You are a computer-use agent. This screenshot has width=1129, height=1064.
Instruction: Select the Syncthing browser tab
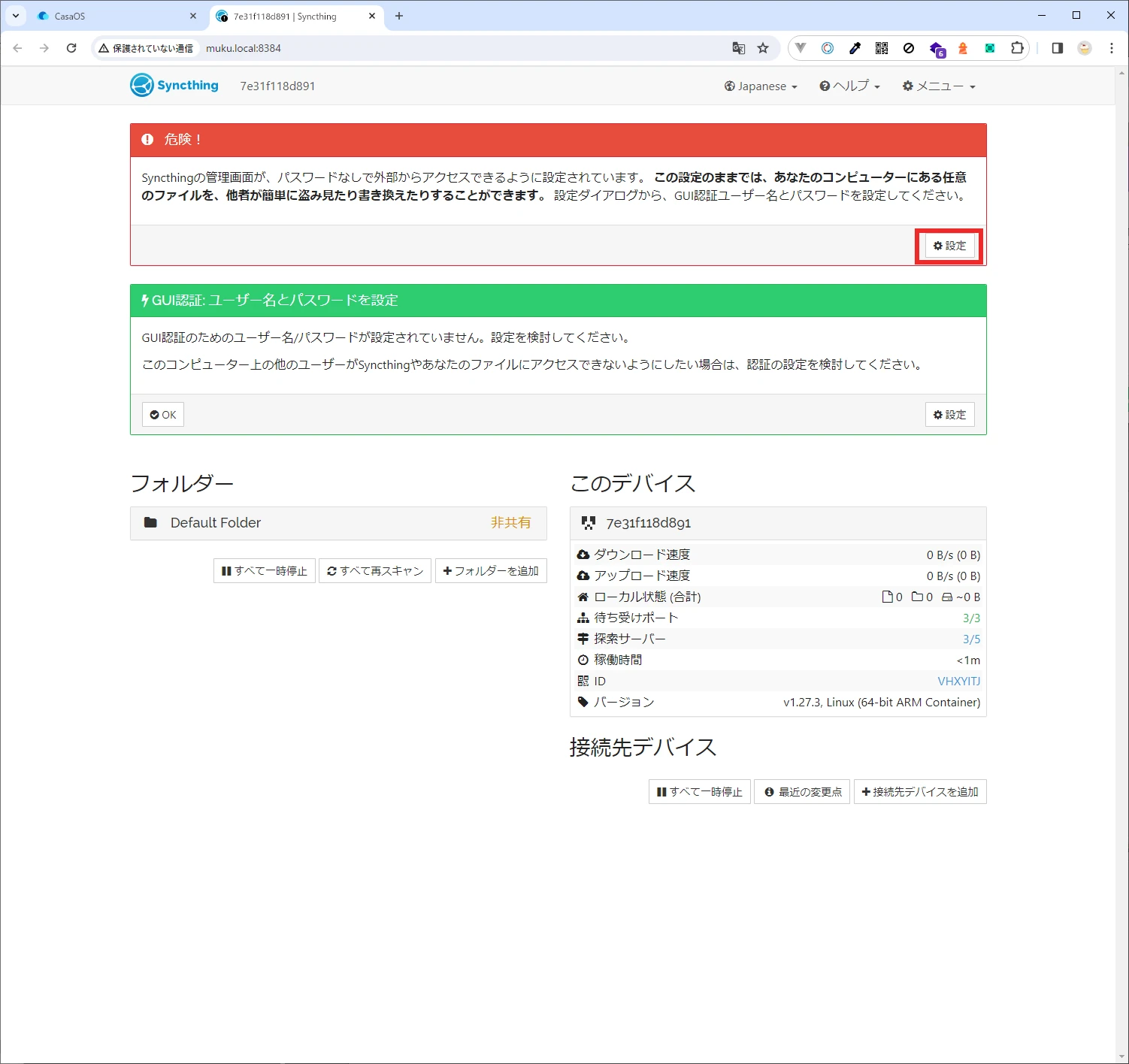pos(296,16)
